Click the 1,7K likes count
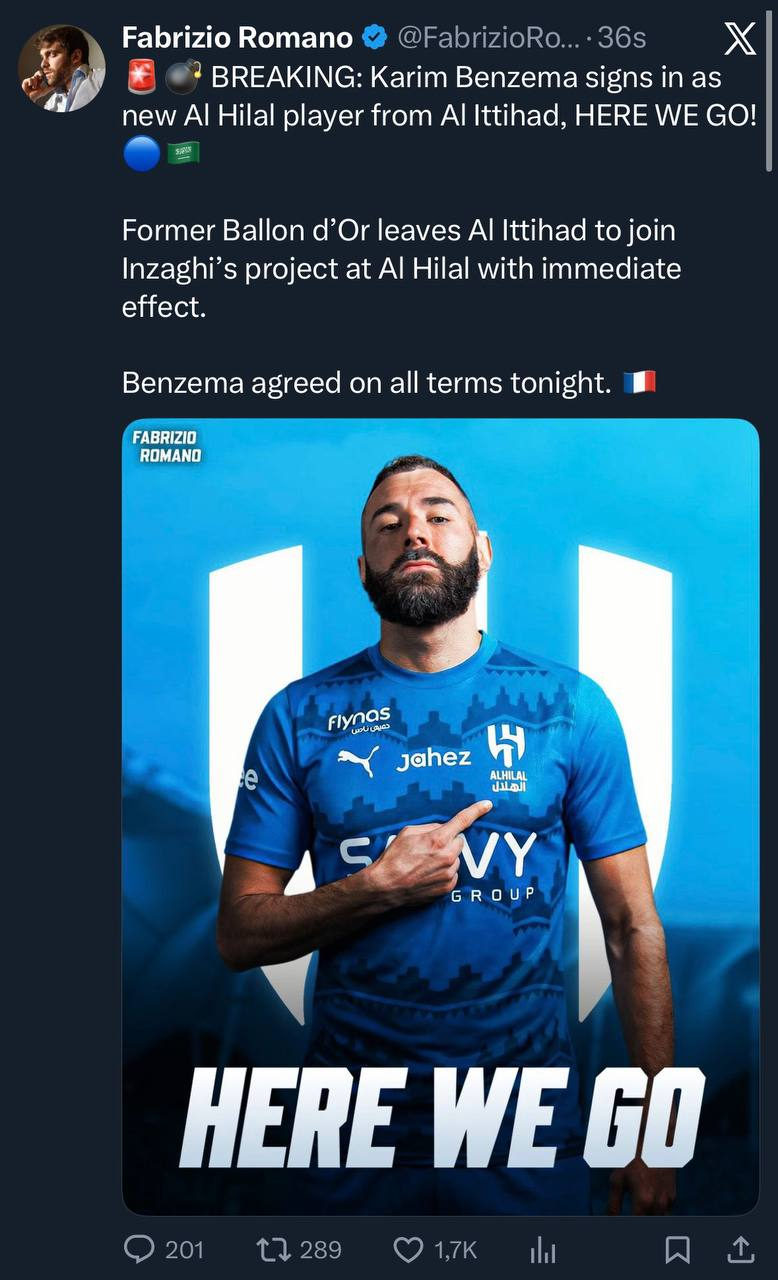The image size is (778, 1280). (454, 1249)
